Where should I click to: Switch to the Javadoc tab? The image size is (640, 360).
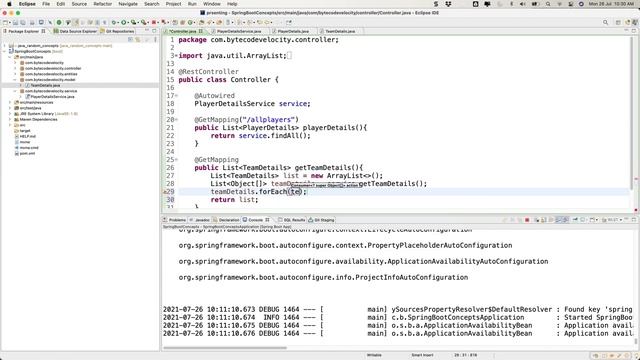click(199, 220)
